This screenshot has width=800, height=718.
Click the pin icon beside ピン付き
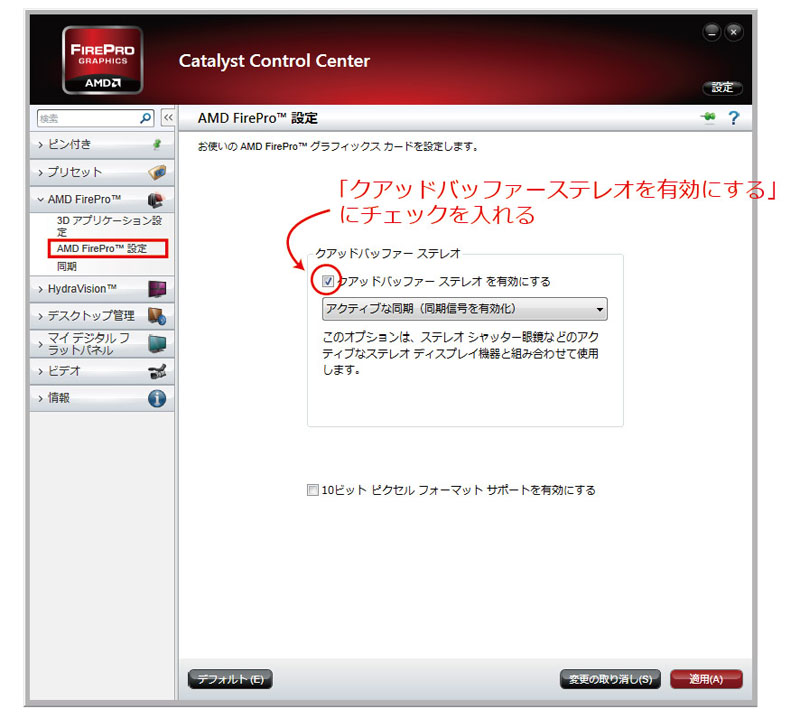point(157,144)
